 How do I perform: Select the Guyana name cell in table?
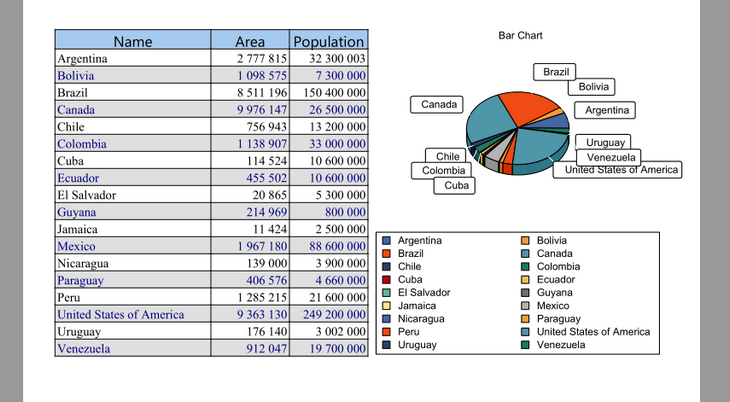(x=133, y=212)
